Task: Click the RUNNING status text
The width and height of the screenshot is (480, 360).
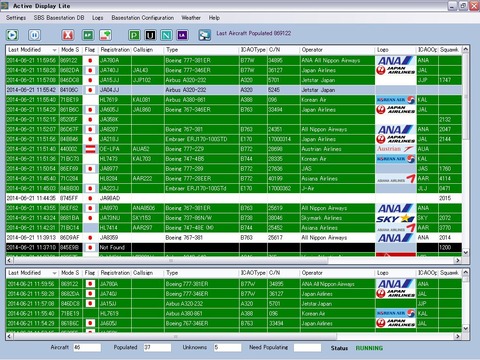Action: click(x=369, y=348)
